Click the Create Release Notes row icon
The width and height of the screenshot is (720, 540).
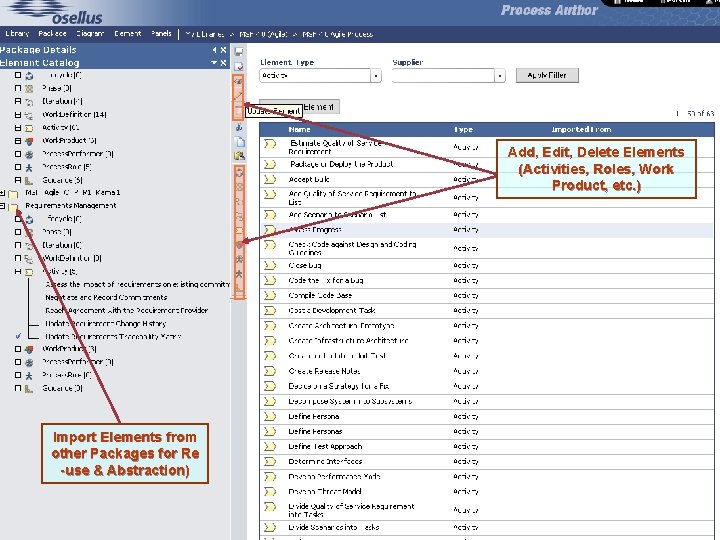[x=270, y=371]
